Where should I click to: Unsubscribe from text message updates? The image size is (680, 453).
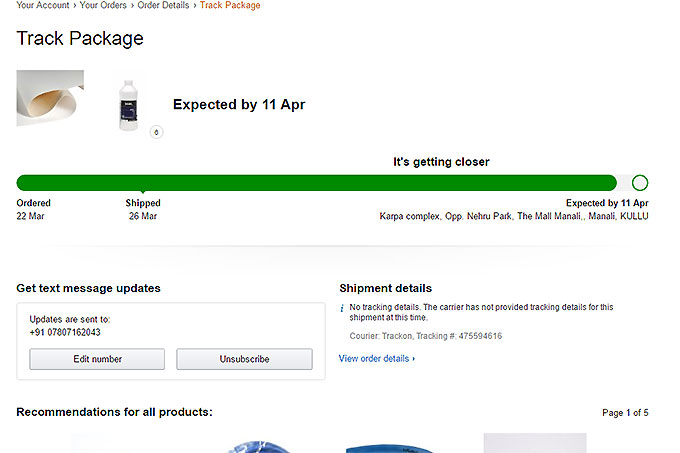point(244,359)
